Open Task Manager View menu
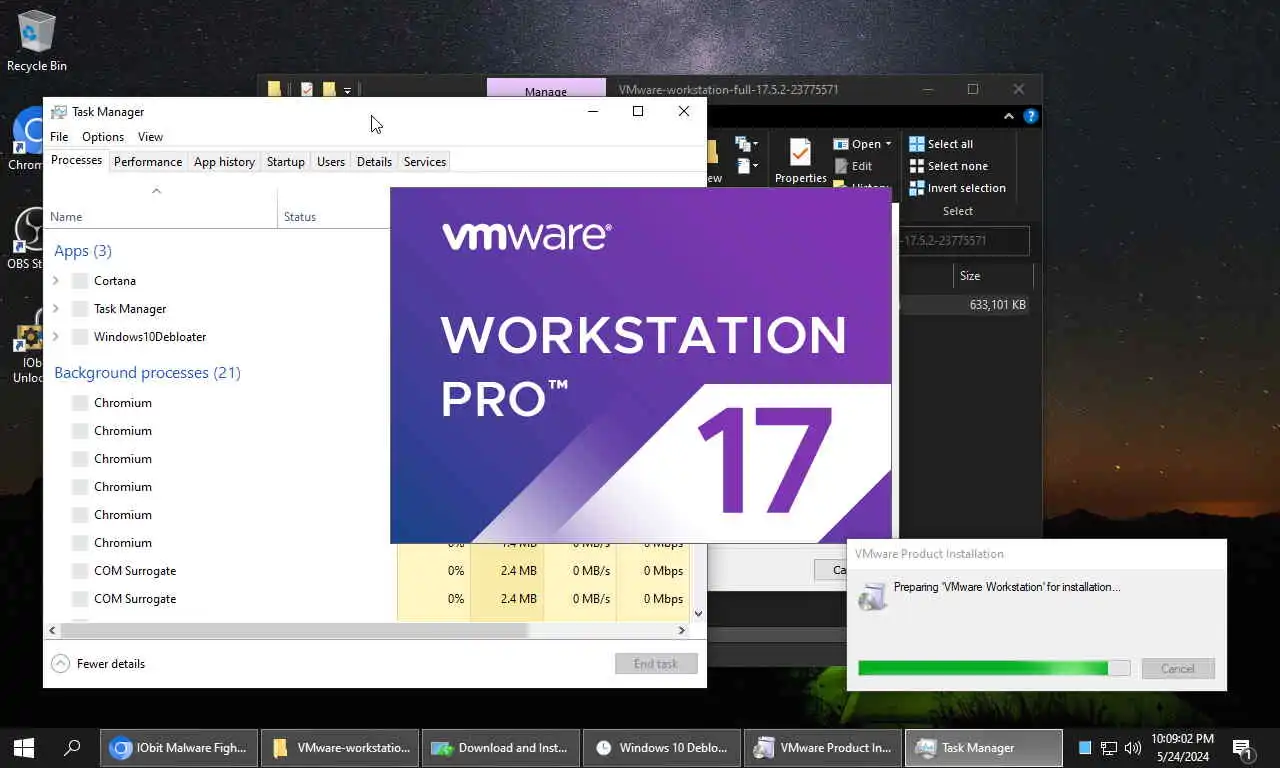 (150, 137)
